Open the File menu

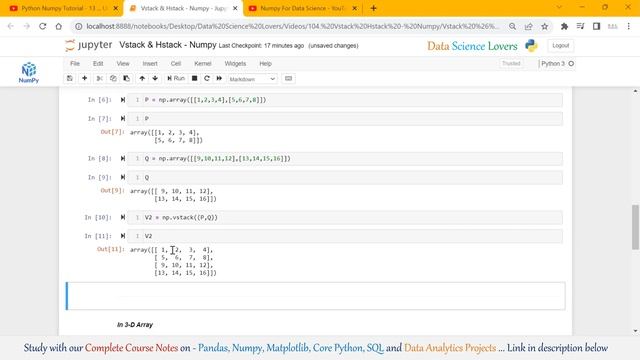click(75, 64)
